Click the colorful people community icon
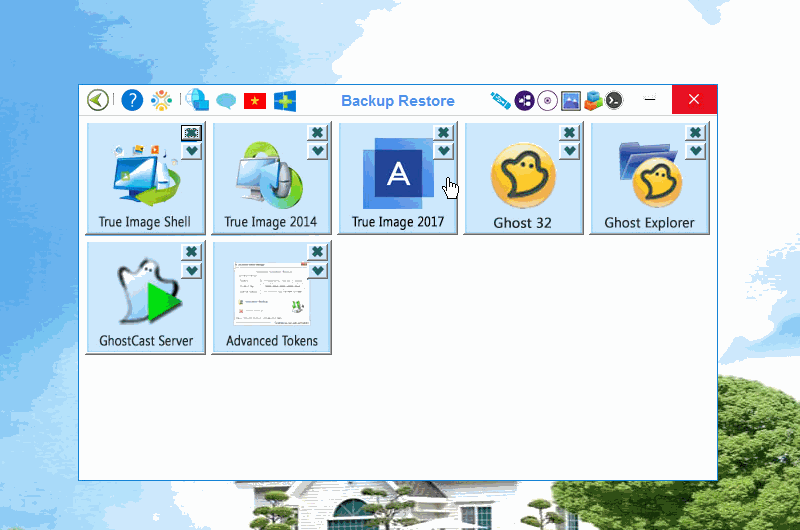Viewport: 800px width, 530px height. coord(161,100)
